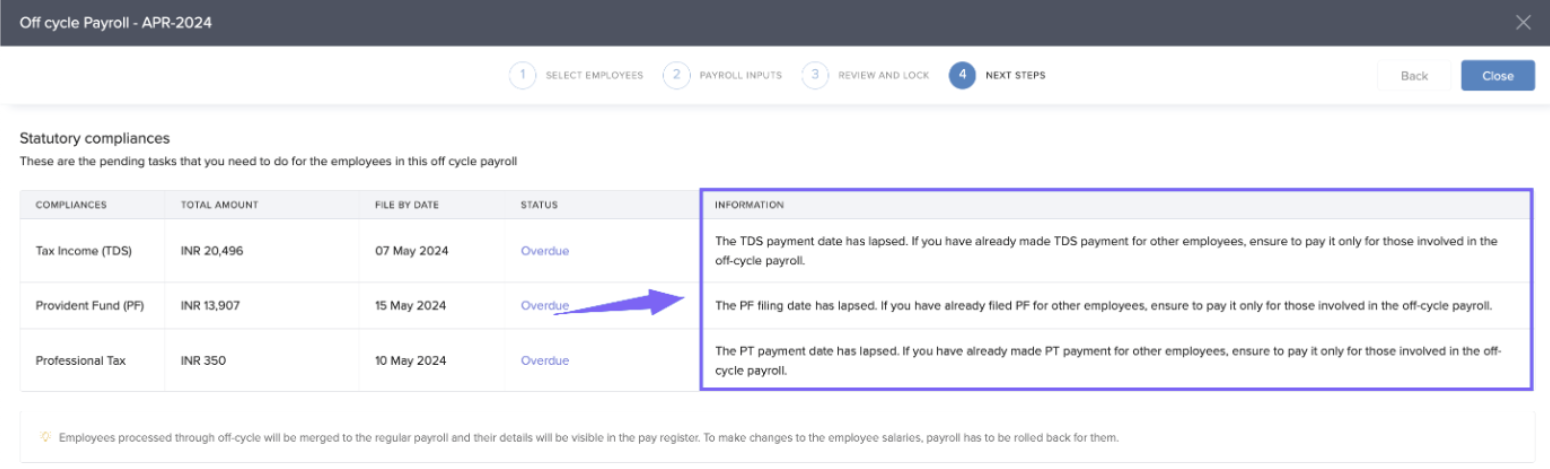Click the 07 May 2024 file-by date

pos(411,251)
